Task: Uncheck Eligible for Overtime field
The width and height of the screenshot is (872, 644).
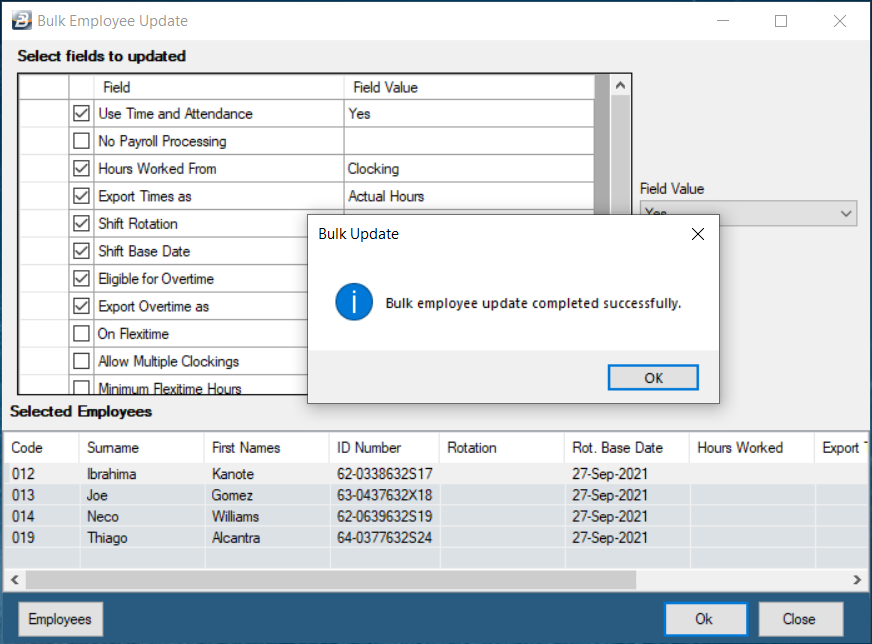Action: pos(81,279)
